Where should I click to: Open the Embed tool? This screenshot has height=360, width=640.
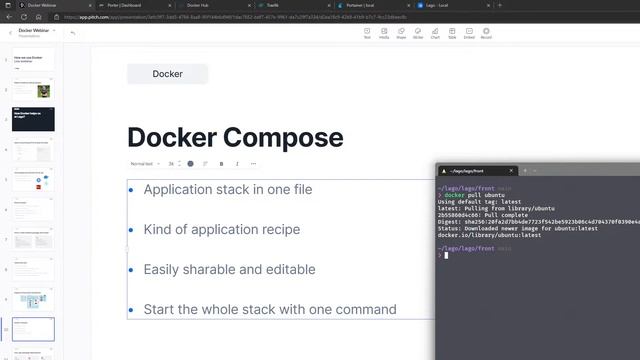pyautogui.click(x=469, y=33)
